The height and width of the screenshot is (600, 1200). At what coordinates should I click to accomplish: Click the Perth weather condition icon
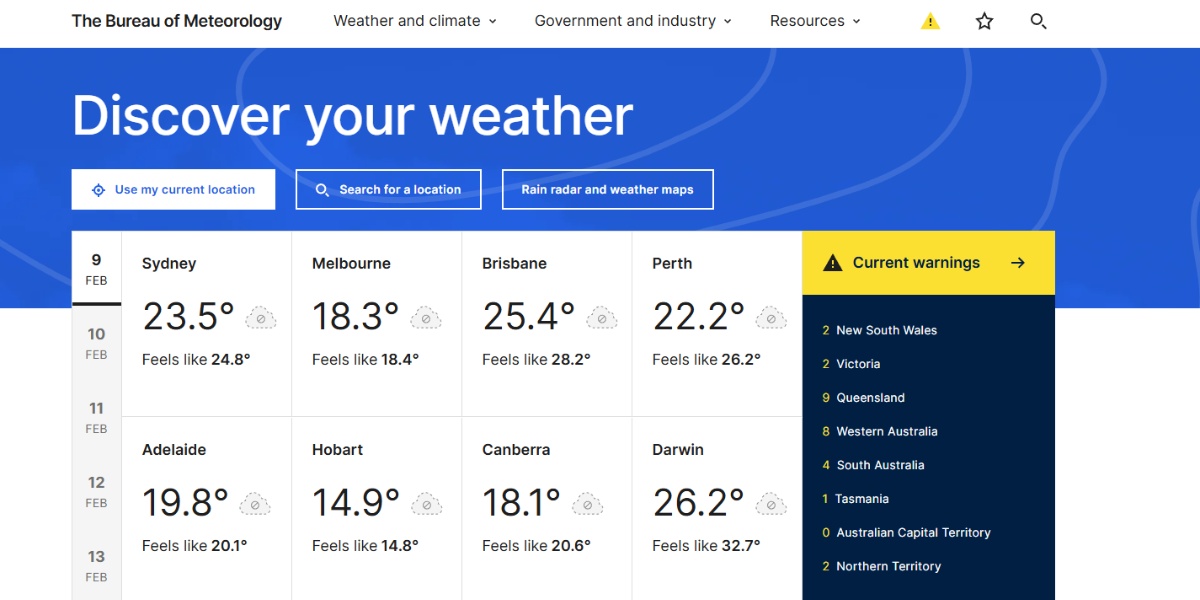[771, 318]
